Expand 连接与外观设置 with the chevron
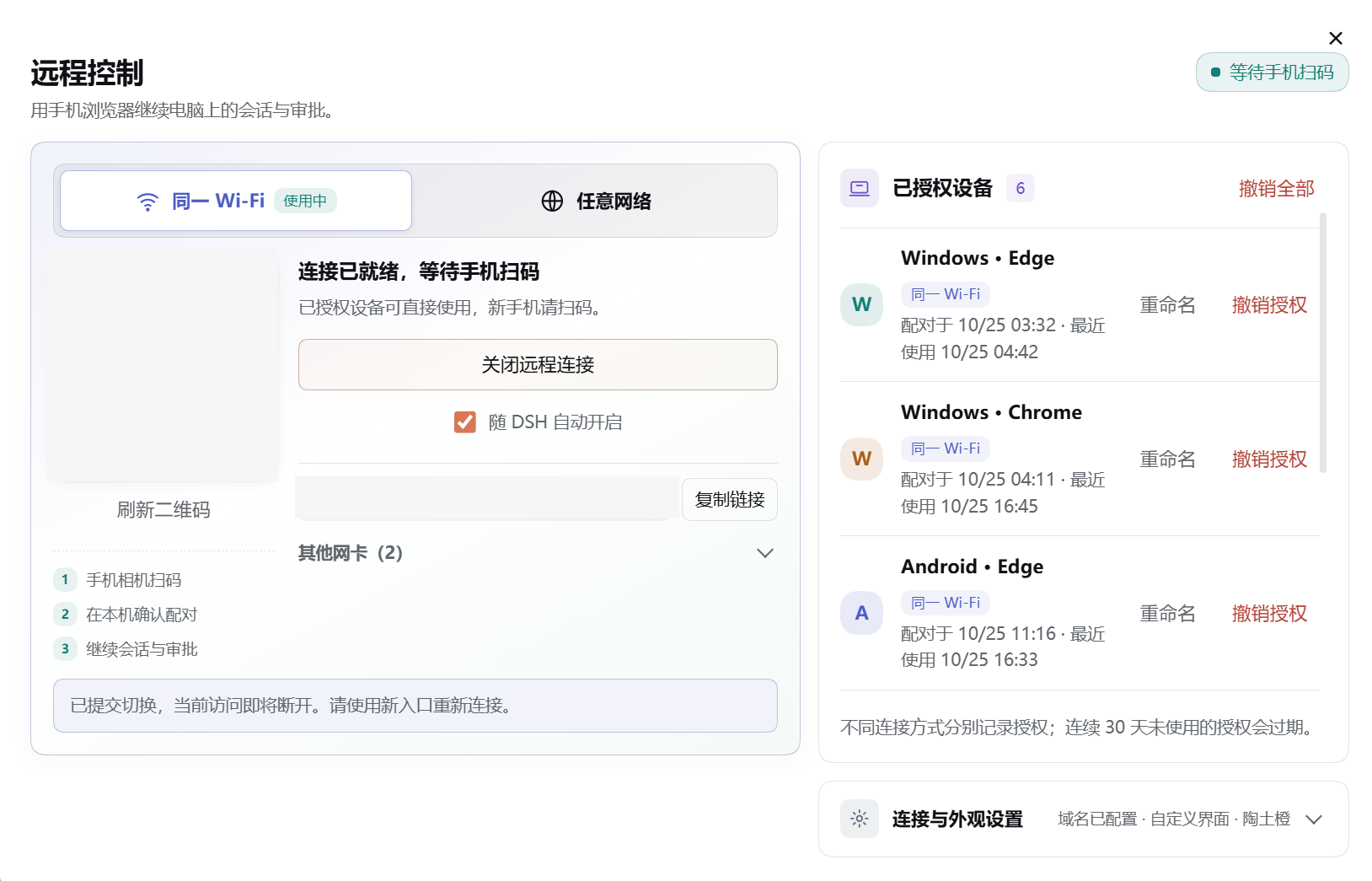The height and width of the screenshot is (881, 1372). tap(1314, 819)
